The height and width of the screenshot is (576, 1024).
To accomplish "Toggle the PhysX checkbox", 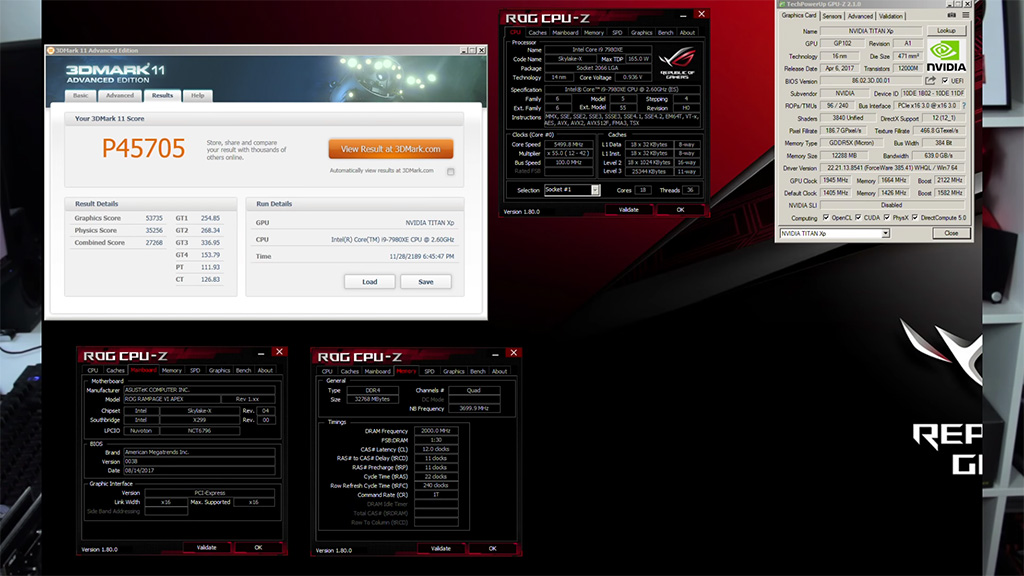I will 886,217.
